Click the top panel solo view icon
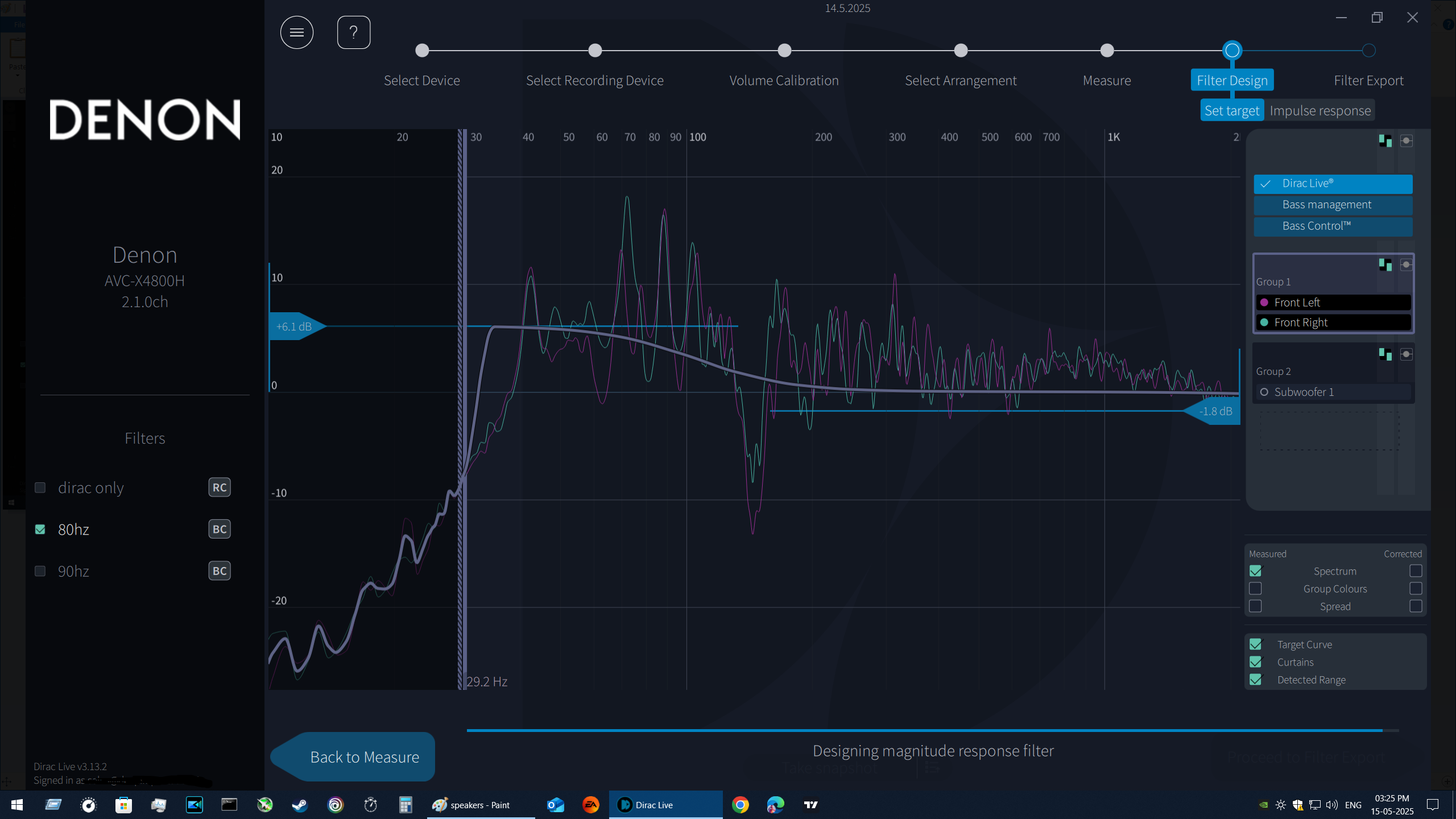Image resolution: width=1456 pixels, height=819 pixels. [1406, 140]
